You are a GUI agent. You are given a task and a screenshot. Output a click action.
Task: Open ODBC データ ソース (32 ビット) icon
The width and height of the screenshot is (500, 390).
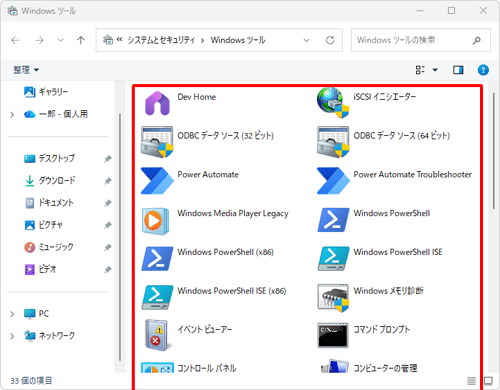(157, 142)
